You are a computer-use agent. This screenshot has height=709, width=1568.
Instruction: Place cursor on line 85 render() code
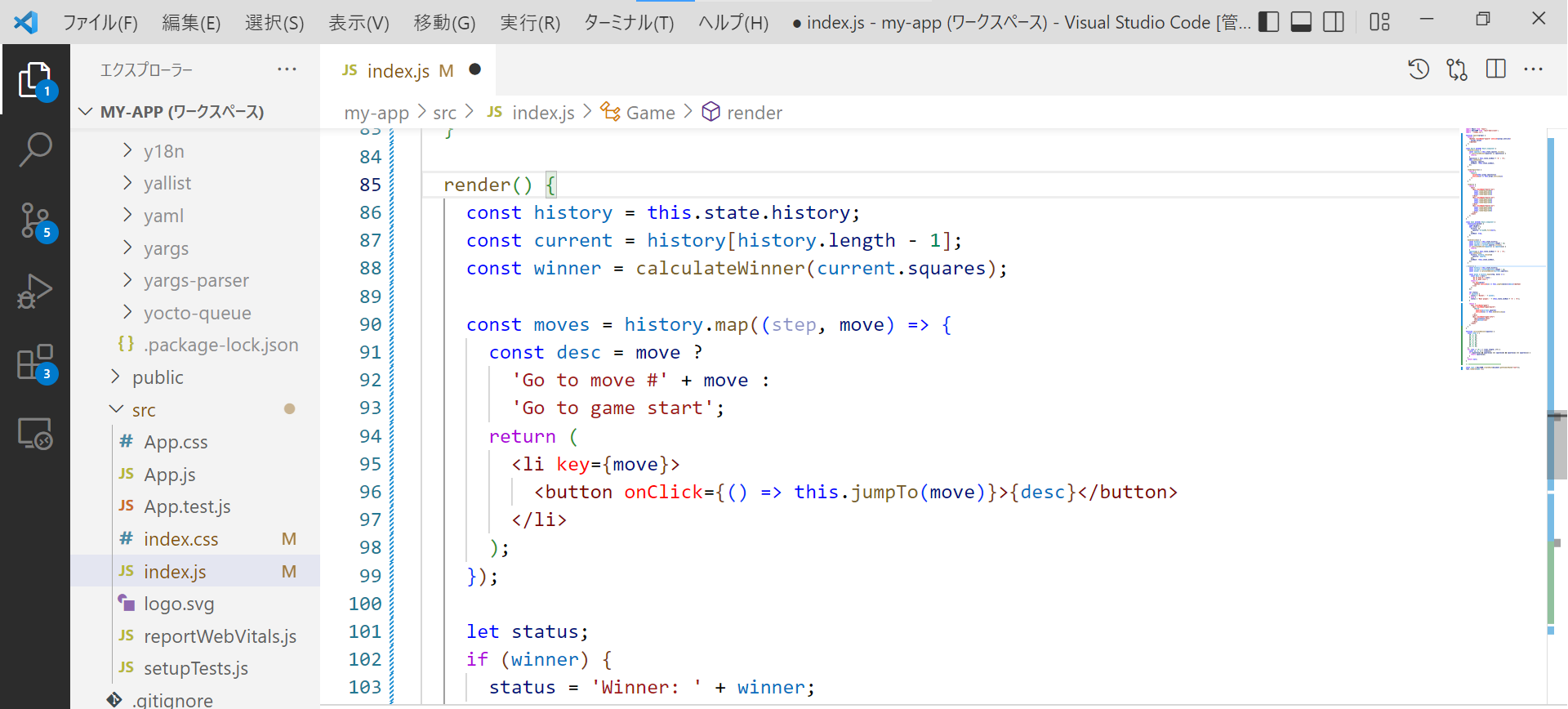501,185
